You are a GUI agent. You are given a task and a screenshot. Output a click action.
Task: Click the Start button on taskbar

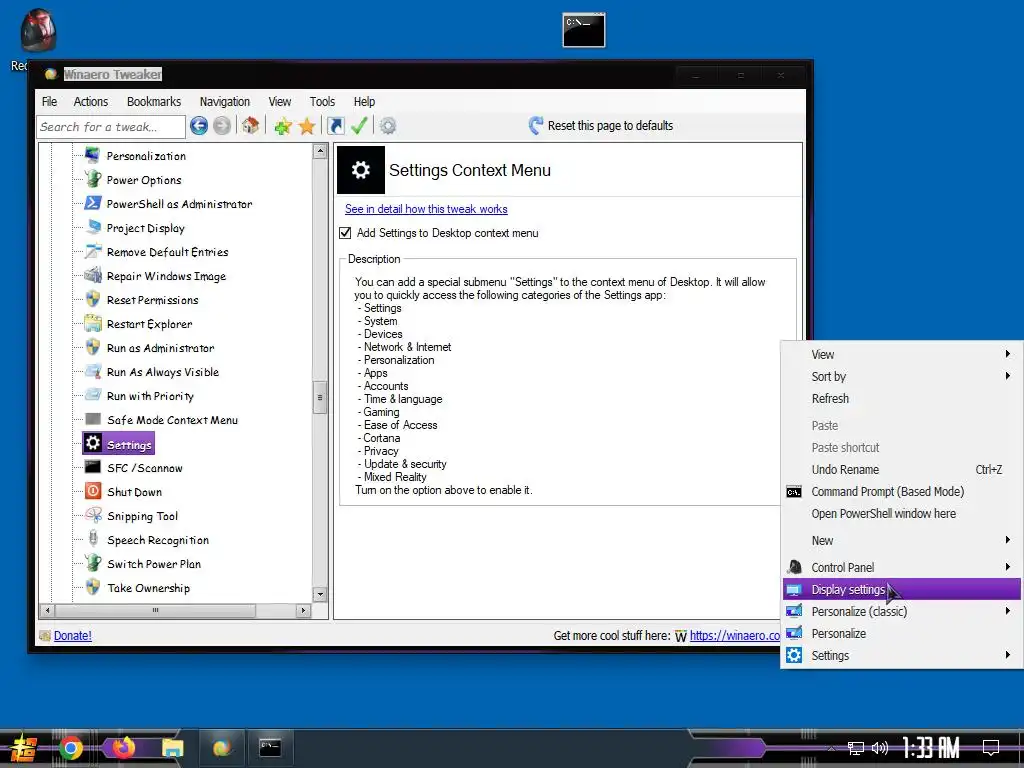(23, 748)
